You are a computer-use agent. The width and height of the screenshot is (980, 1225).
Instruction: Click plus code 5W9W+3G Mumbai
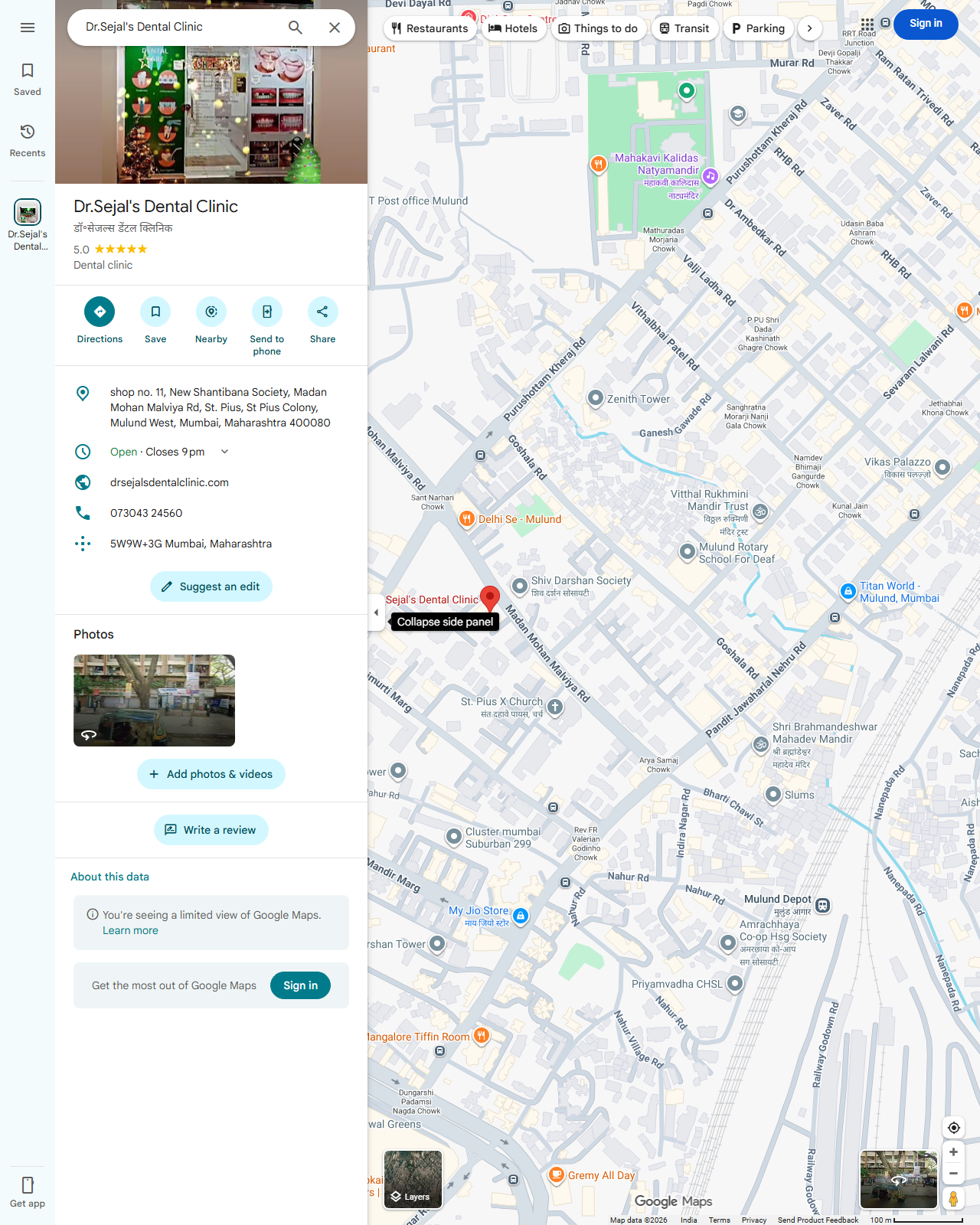point(211,544)
